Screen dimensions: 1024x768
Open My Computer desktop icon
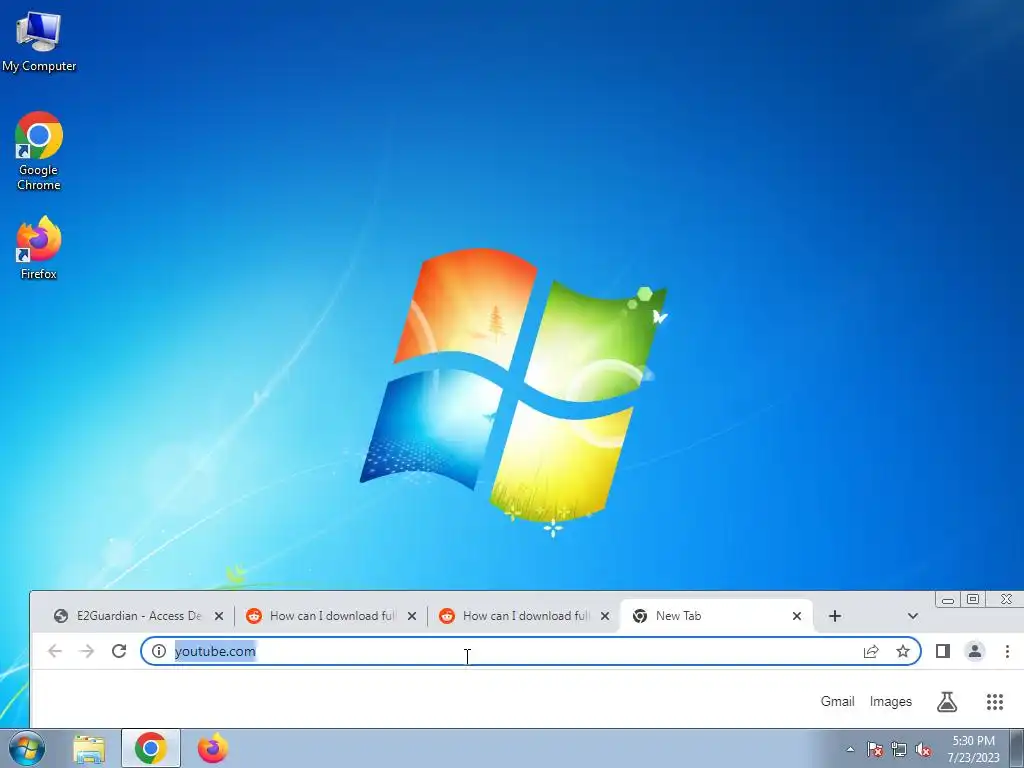point(39,42)
